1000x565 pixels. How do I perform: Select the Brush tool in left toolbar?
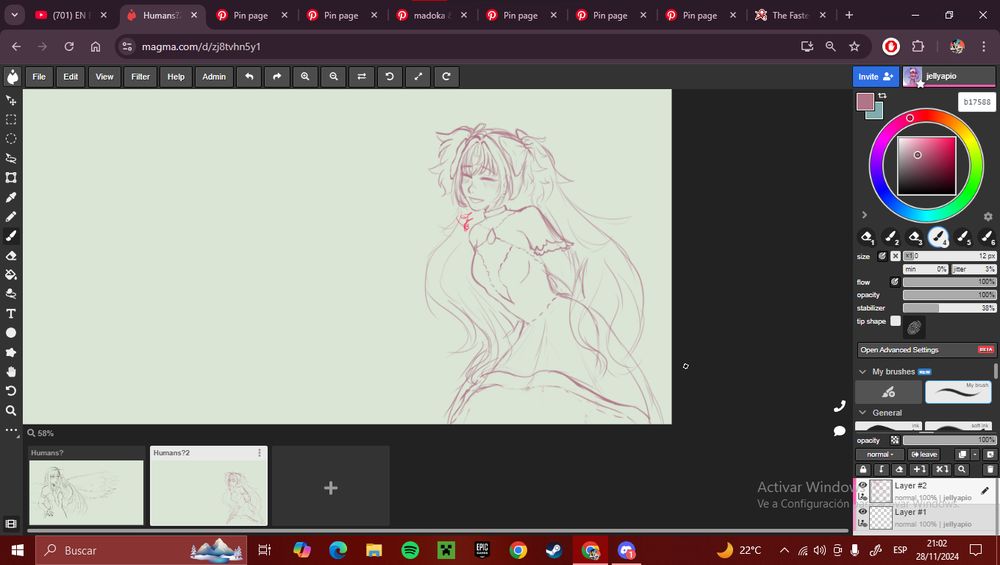[x=11, y=236]
